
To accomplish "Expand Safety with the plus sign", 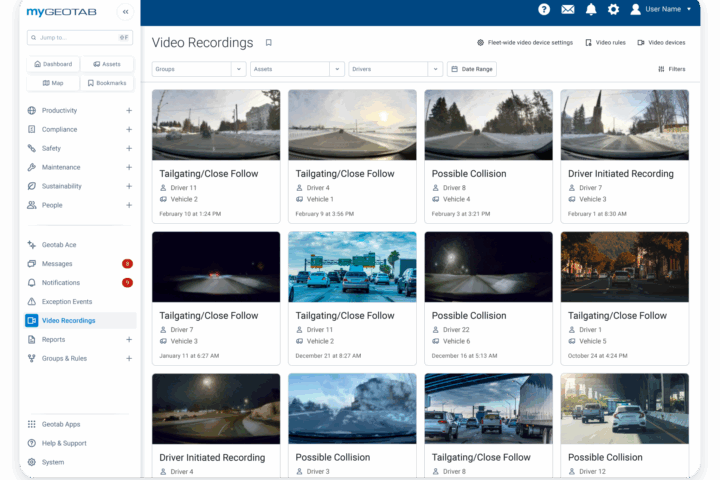I will point(129,148).
